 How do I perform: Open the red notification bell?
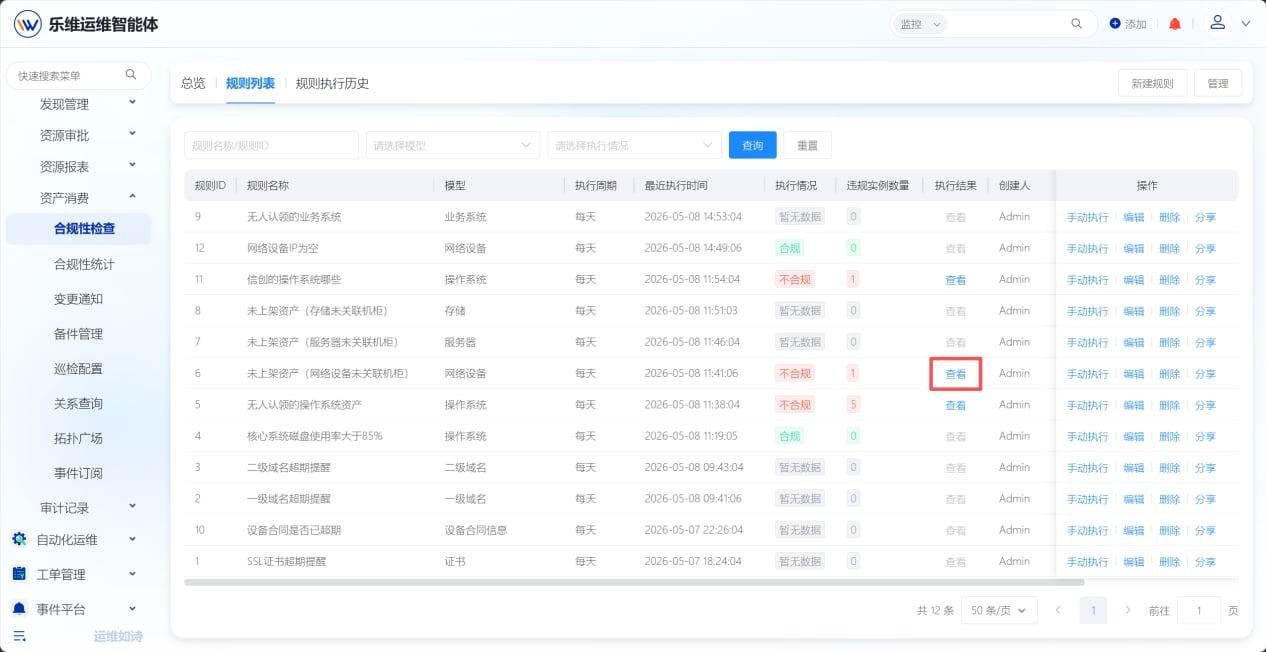(1175, 24)
